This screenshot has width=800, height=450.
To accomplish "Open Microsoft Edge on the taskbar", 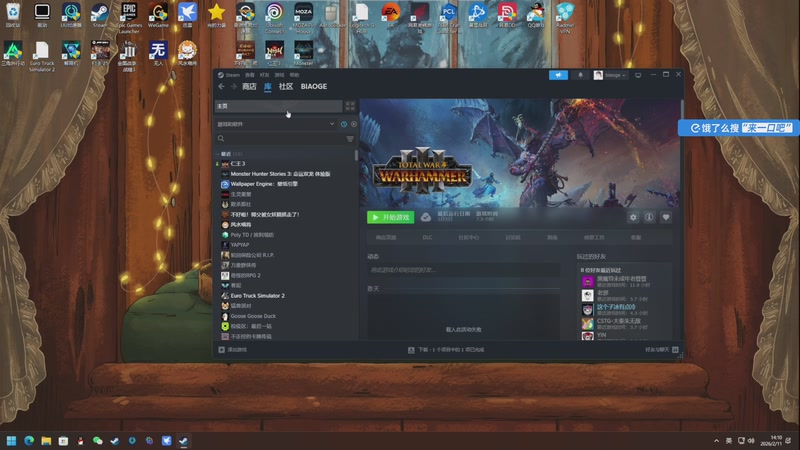I will click(x=29, y=441).
